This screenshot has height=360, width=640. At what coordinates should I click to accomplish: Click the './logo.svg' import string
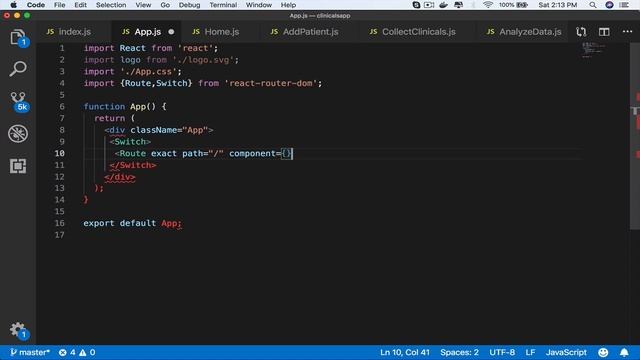[x=203, y=60]
